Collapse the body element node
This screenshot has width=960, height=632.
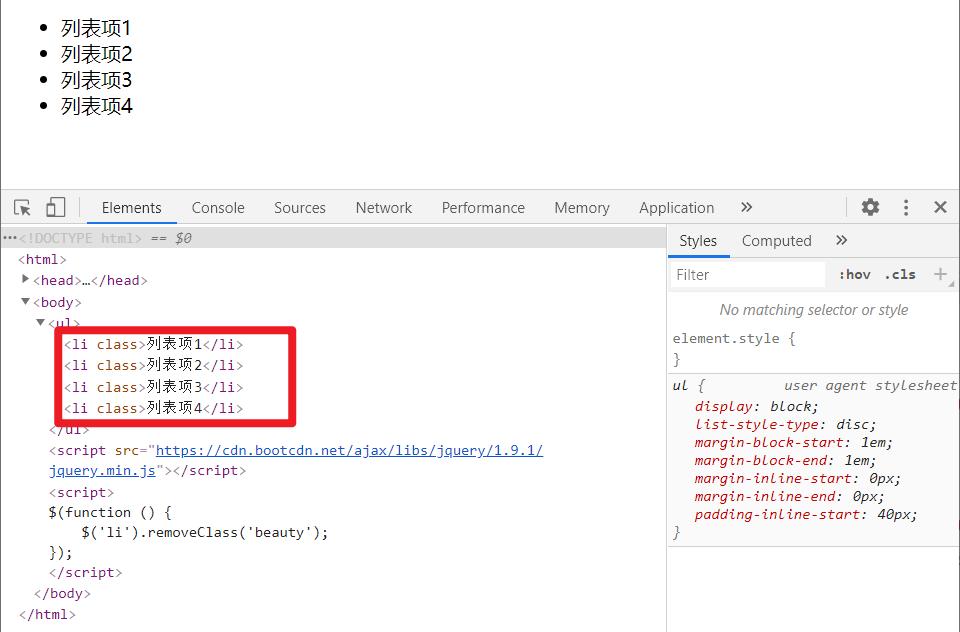pyautogui.click(x=26, y=302)
